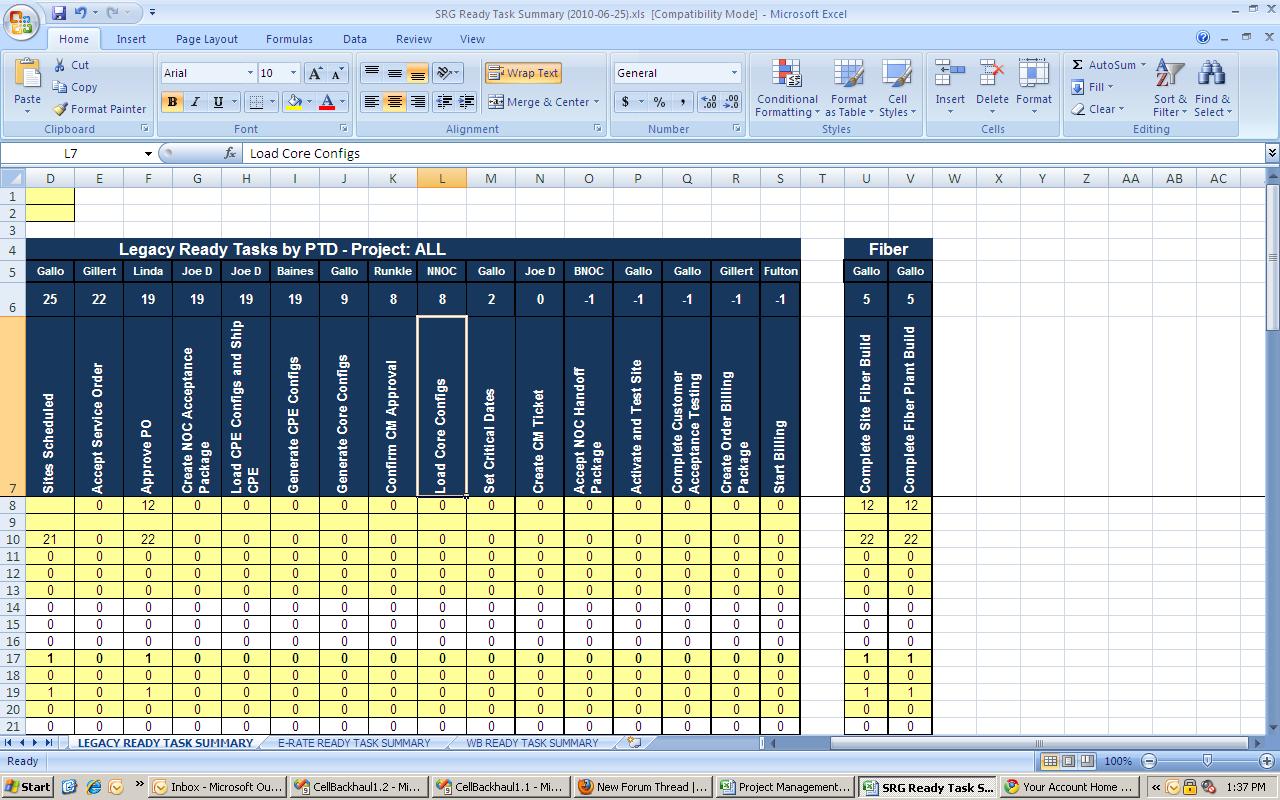Open Excel Help

(1203, 38)
